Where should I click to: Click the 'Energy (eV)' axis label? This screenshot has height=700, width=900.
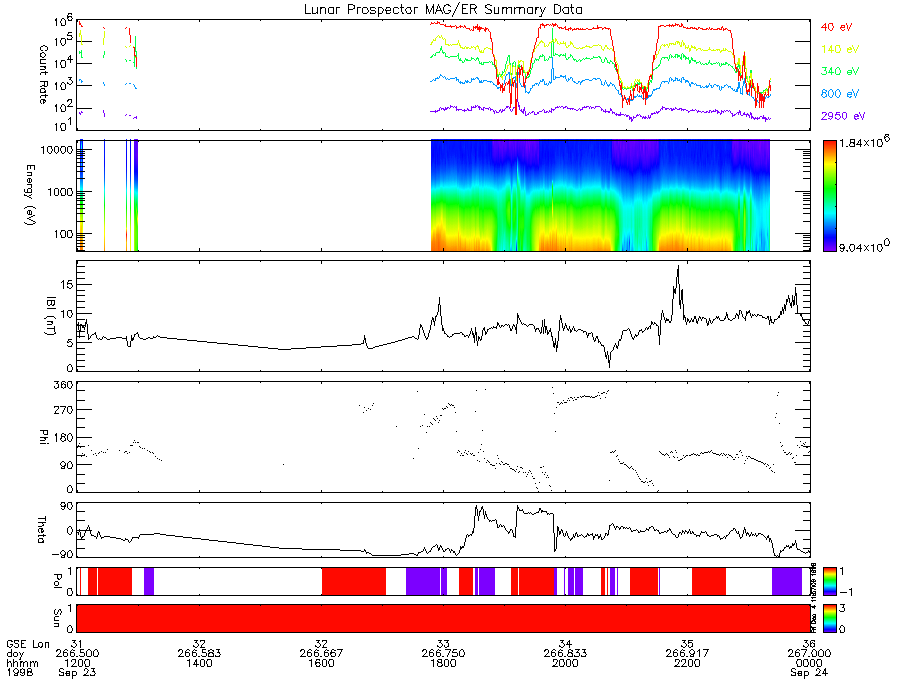30,195
